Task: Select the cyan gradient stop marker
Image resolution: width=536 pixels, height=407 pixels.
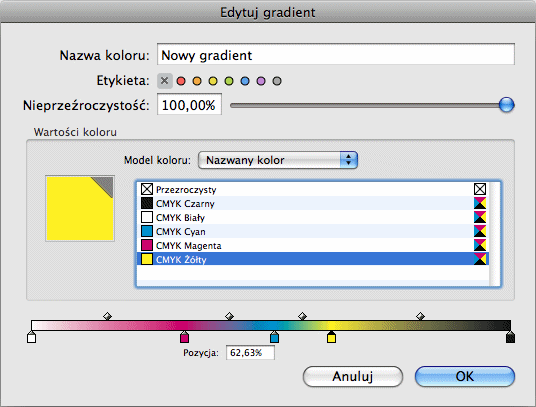Action: point(274,337)
